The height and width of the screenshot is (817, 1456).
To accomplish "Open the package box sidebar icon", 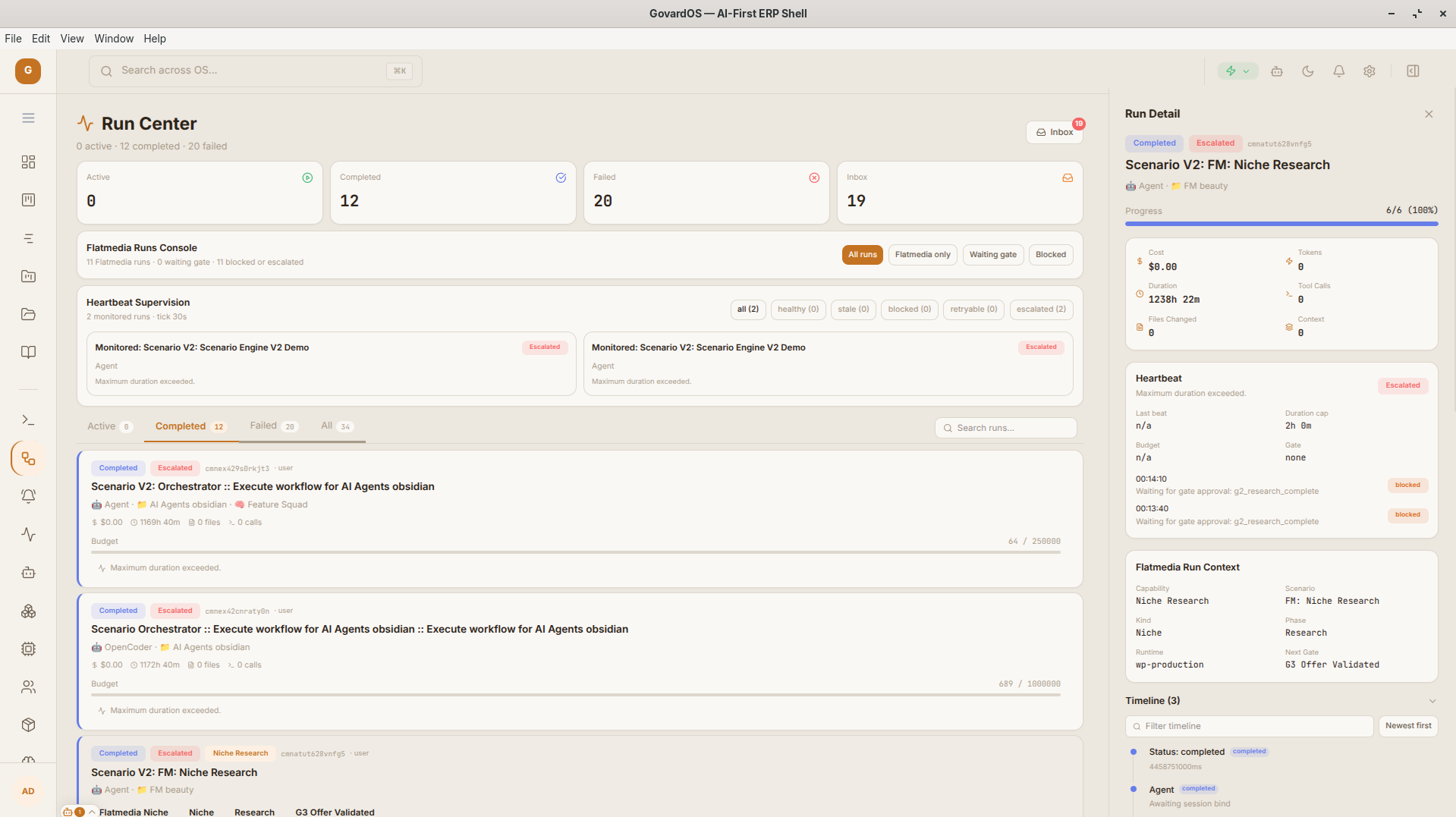I will pyautogui.click(x=28, y=724).
